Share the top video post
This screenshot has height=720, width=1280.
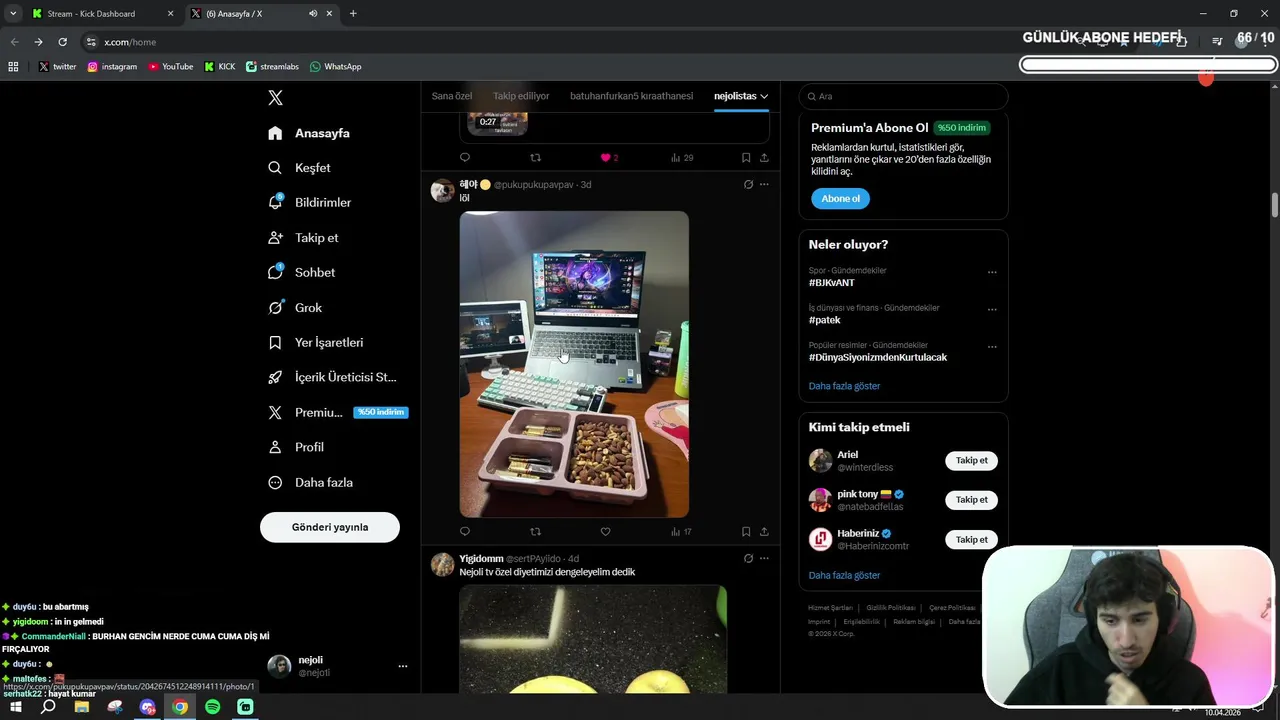coord(764,158)
